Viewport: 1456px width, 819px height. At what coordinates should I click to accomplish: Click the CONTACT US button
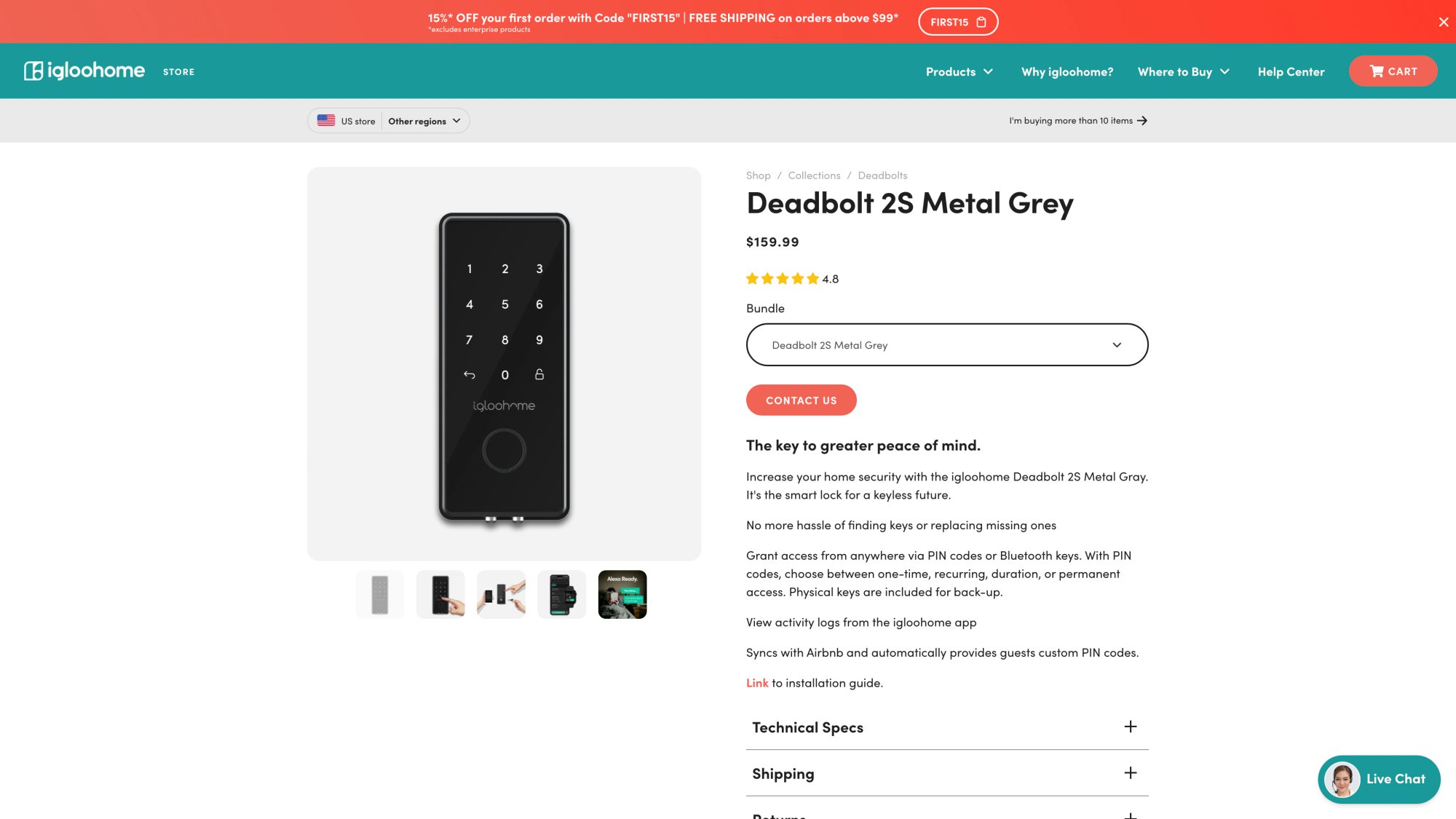(801, 400)
